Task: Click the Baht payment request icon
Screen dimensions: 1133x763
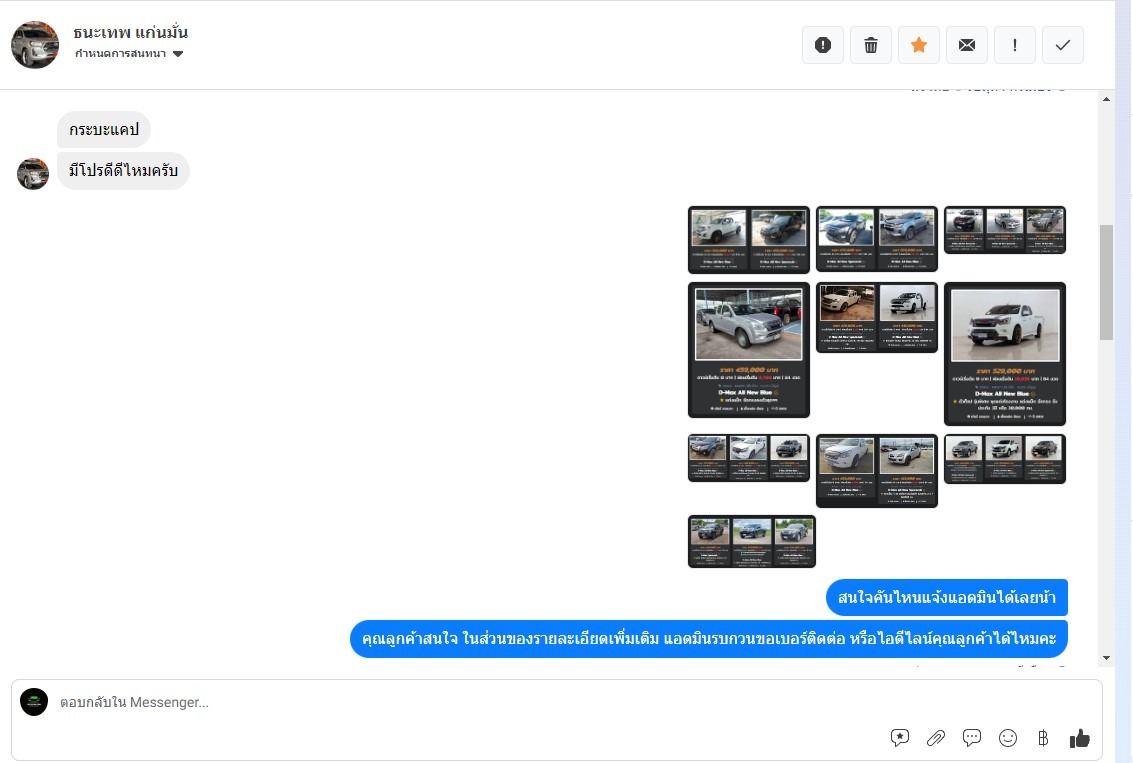Action: 1043,738
